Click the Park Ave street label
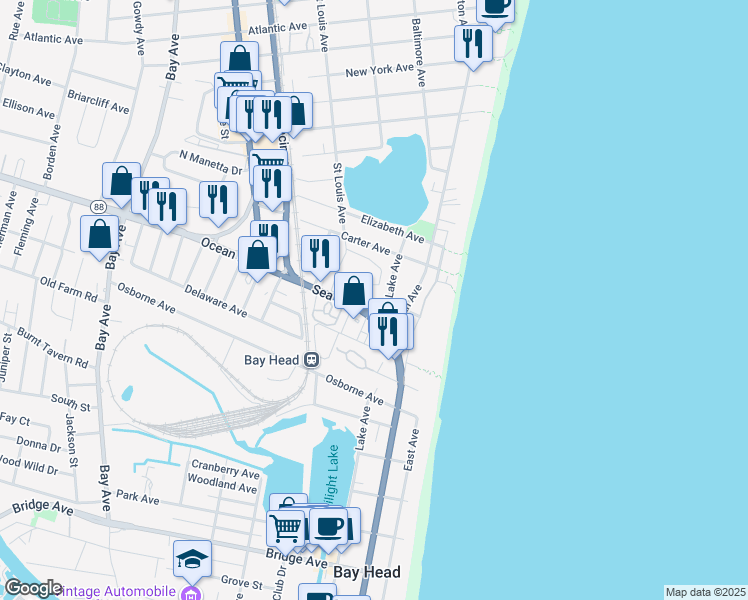This screenshot has width=748, height=600. pos(137,497)
